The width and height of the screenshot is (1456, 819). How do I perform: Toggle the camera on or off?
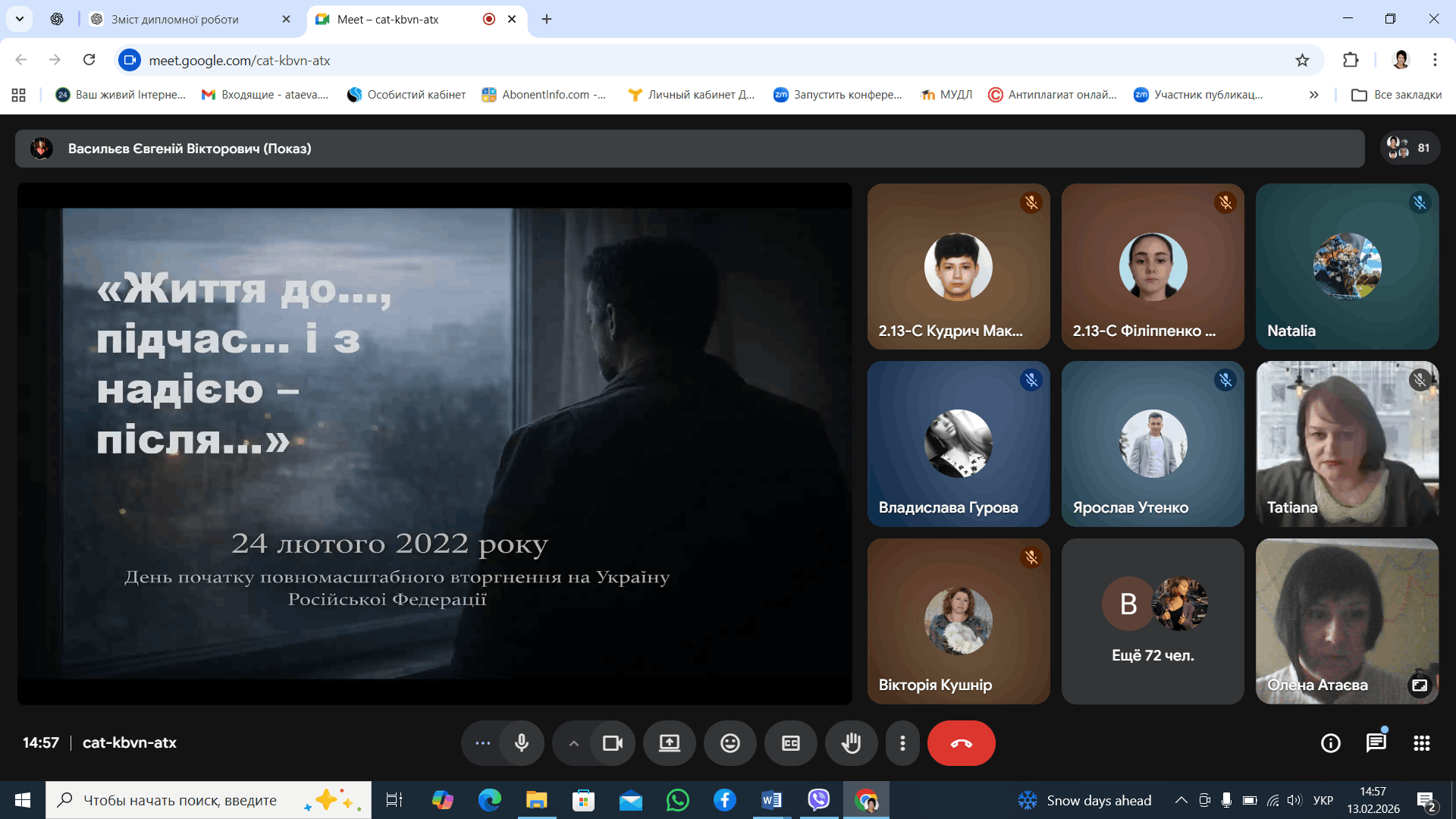tap(612, 743)
